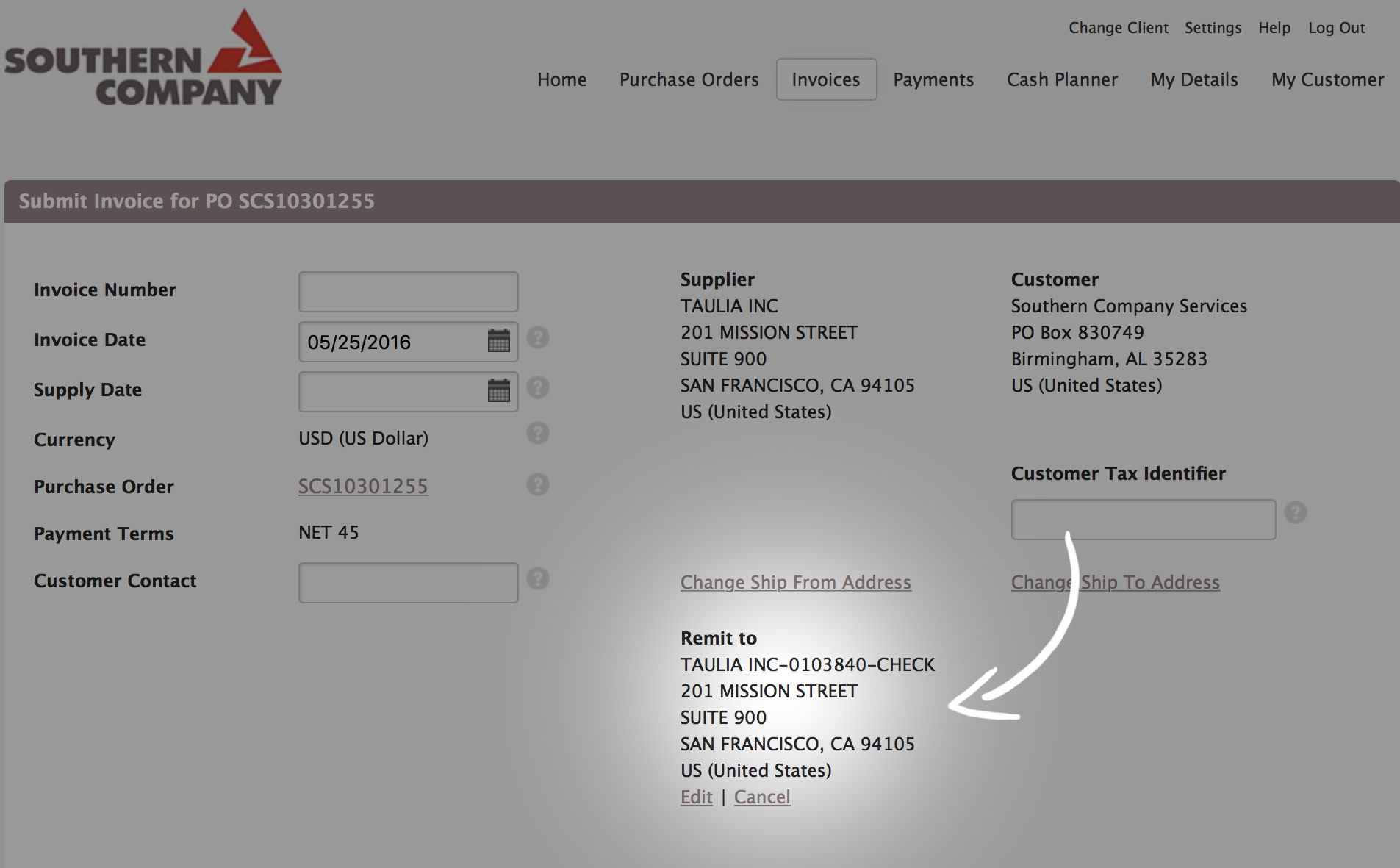Go to the Home tab
The image size is (1400, 868).
pyautogui.click(x=561, y=79)
